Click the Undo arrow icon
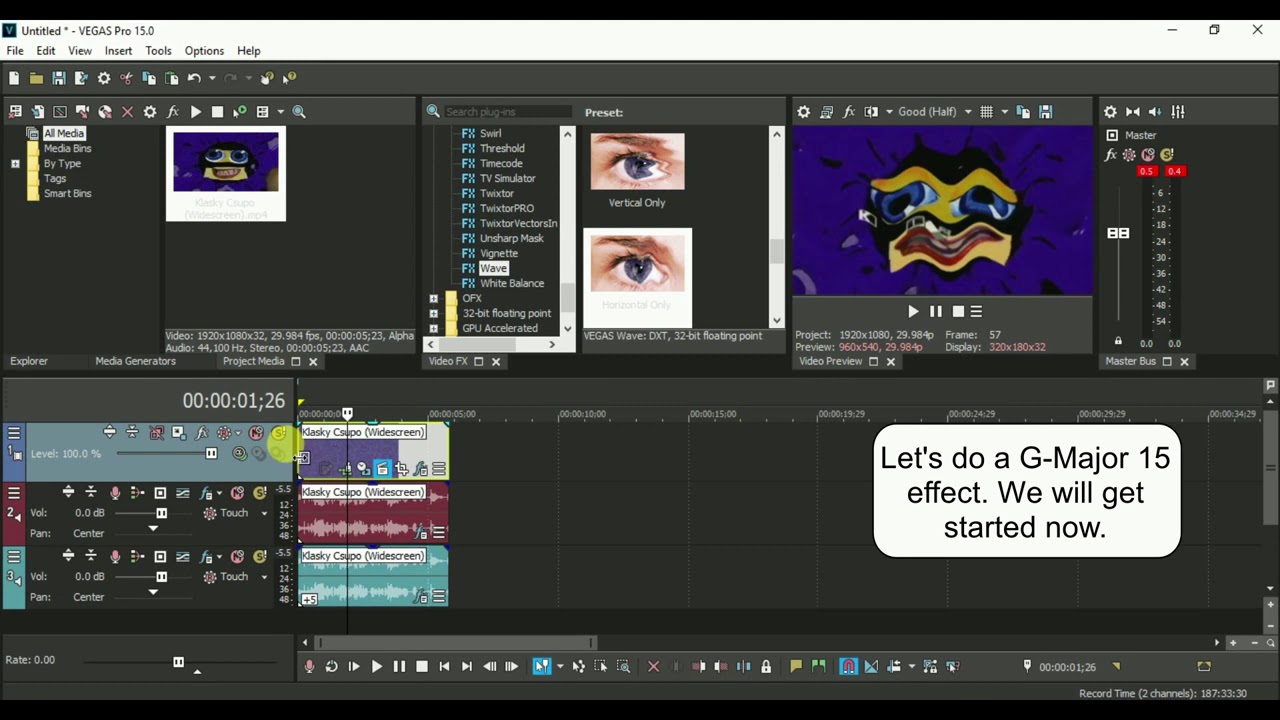The height and width of the screenshot is (720, 1280). [194, 78]
